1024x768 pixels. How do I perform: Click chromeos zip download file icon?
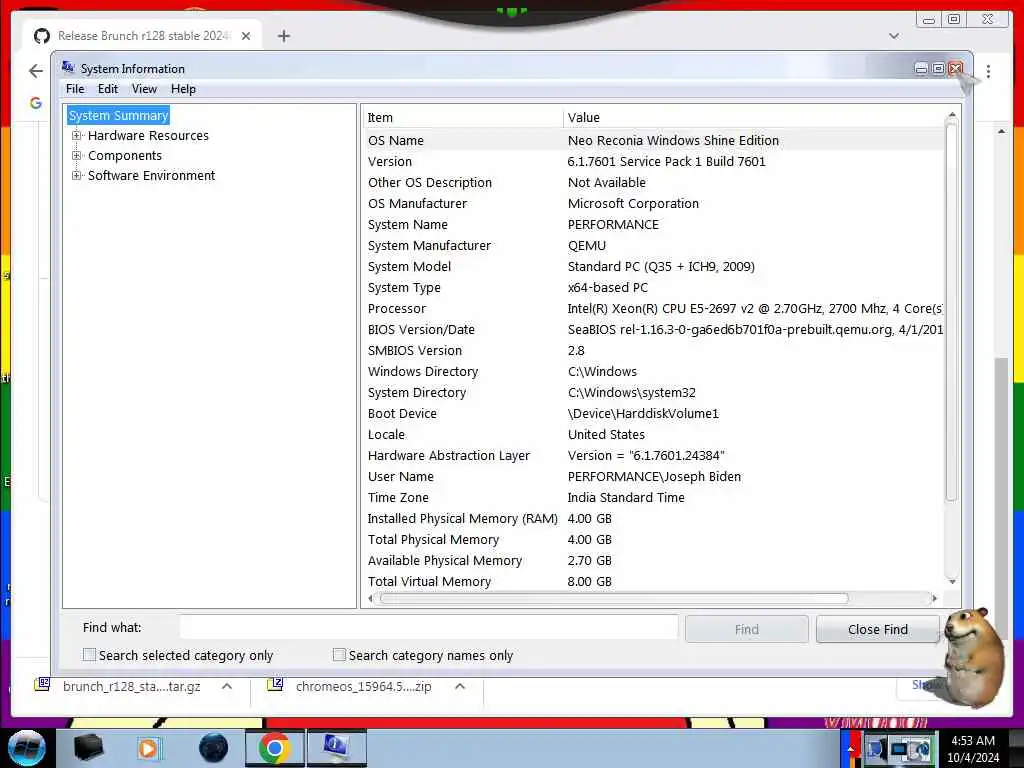click(x=276, y=685)
